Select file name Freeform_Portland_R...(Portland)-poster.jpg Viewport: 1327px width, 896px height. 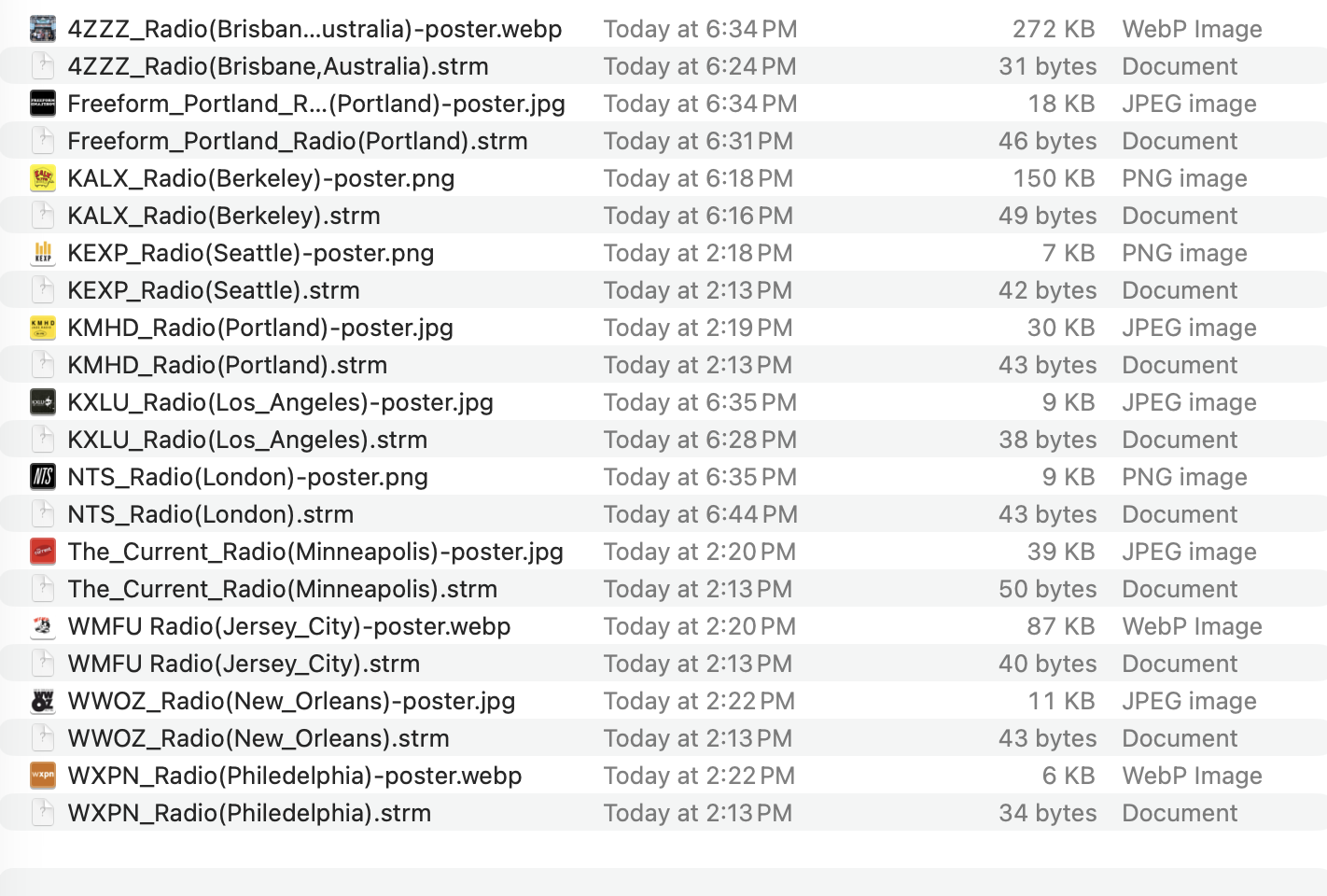tap(316, 104)
